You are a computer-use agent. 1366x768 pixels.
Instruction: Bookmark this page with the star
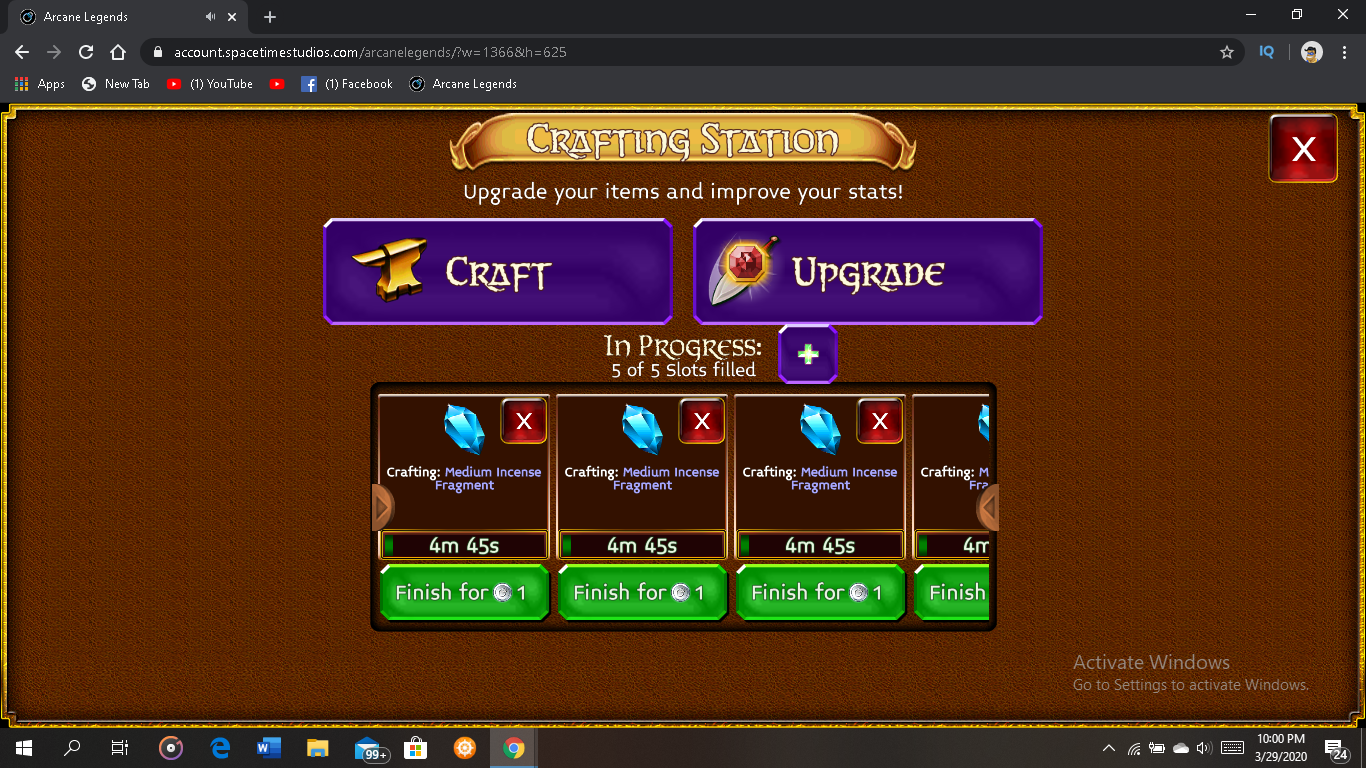click(1227, 52)
